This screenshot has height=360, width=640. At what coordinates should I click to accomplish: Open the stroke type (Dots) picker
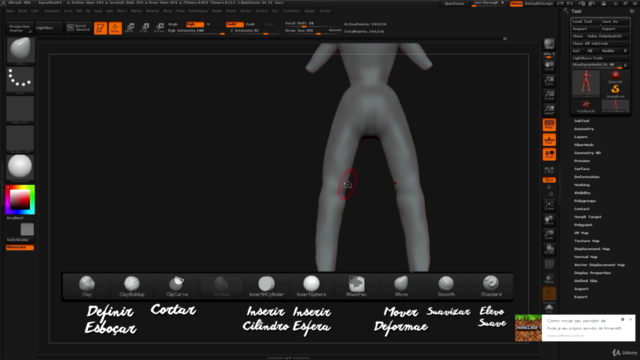[x=20, y=80]
